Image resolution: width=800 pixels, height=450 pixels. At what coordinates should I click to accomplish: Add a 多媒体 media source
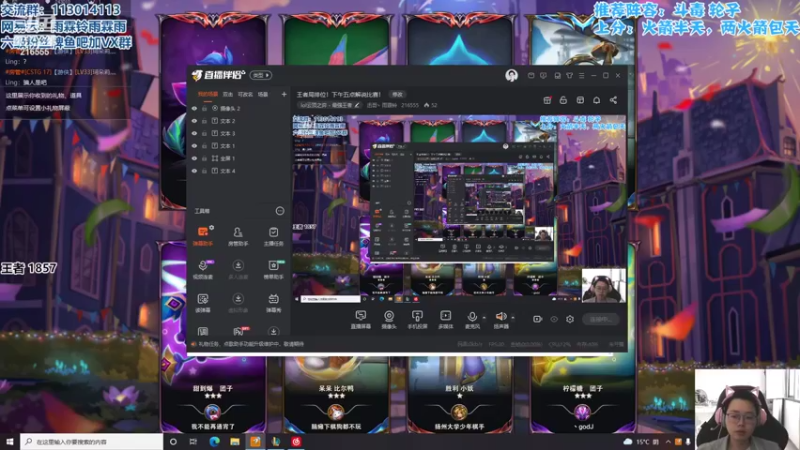pos(445,319)
